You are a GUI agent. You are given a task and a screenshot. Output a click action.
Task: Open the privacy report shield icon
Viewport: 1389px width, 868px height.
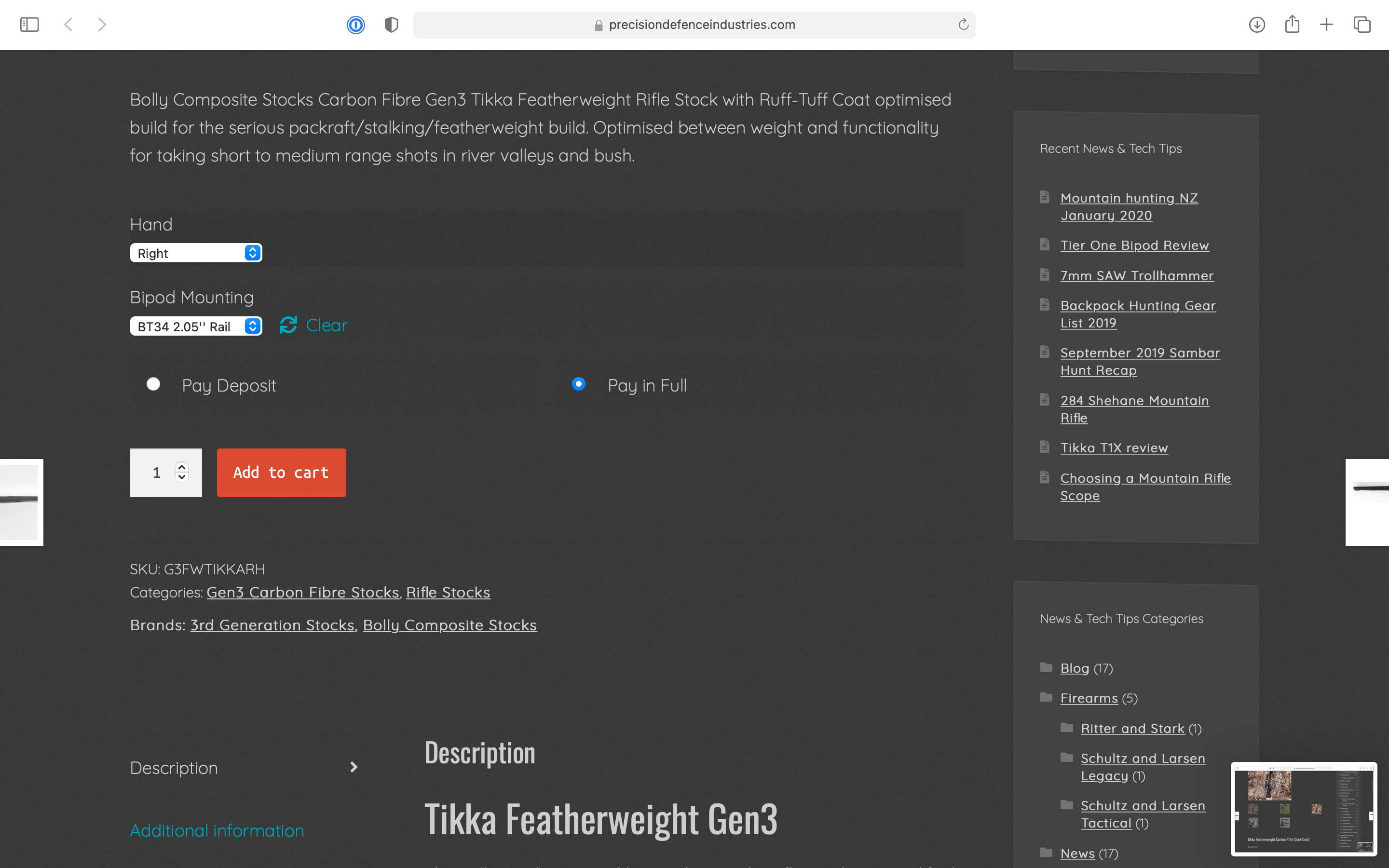tap(392, 25)
